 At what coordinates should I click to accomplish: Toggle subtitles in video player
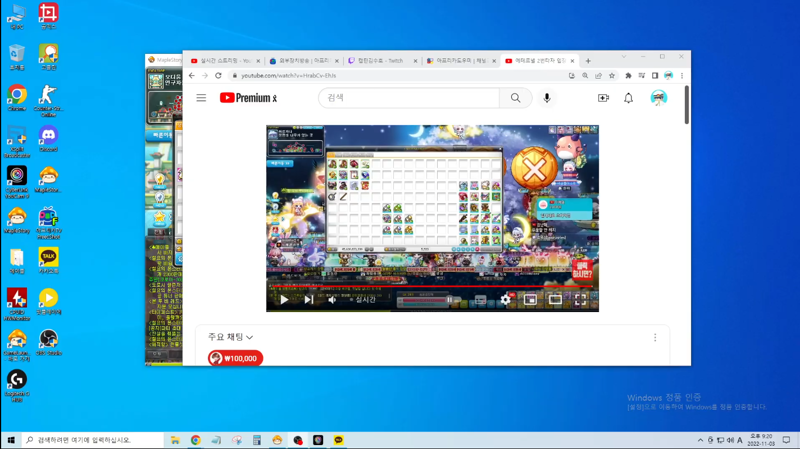pos(480,300)
